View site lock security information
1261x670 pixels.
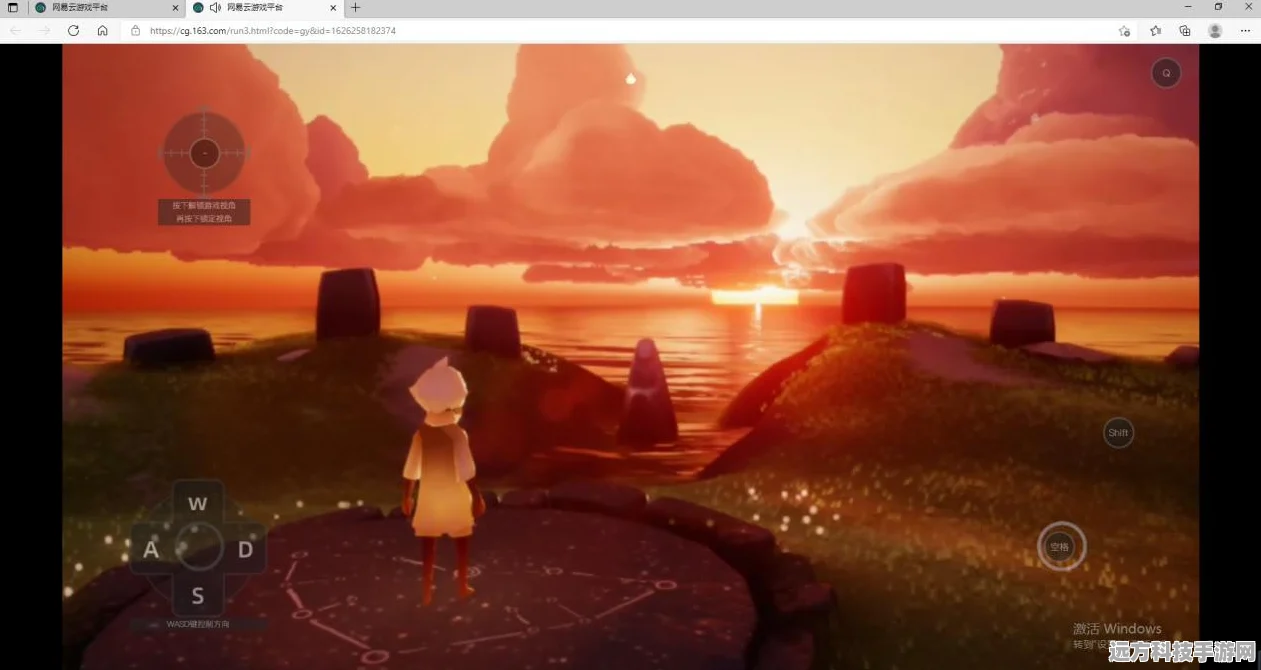click(136, 31)
